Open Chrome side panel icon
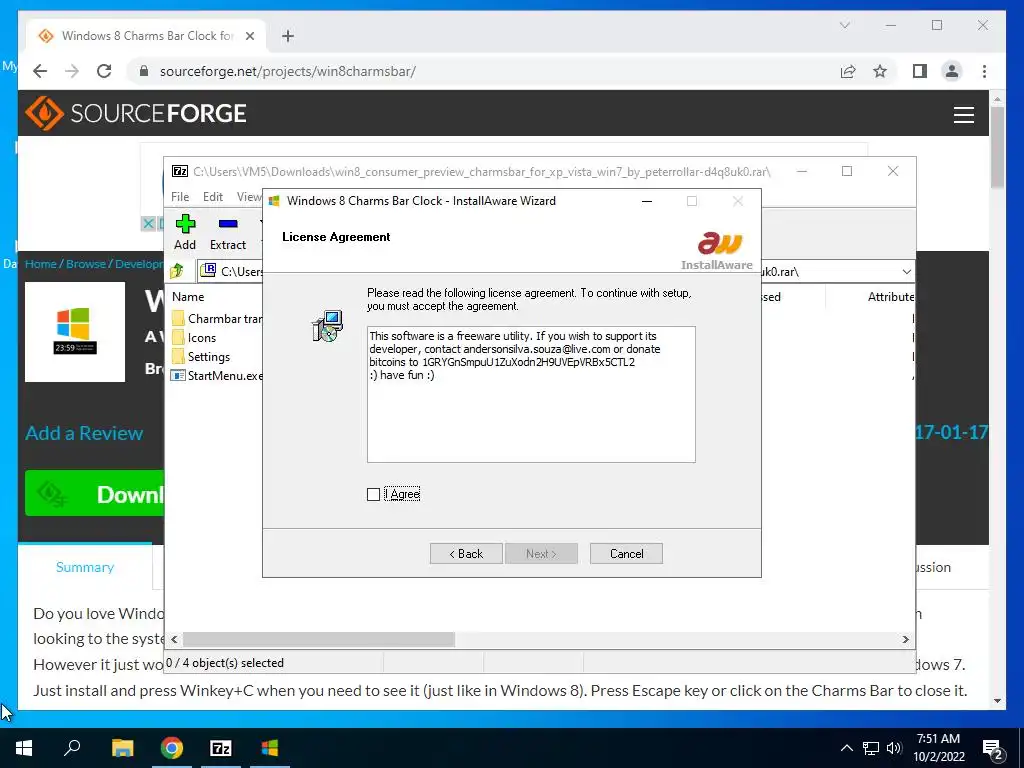This screenshot has width=1024, height=768. (920, 71)
